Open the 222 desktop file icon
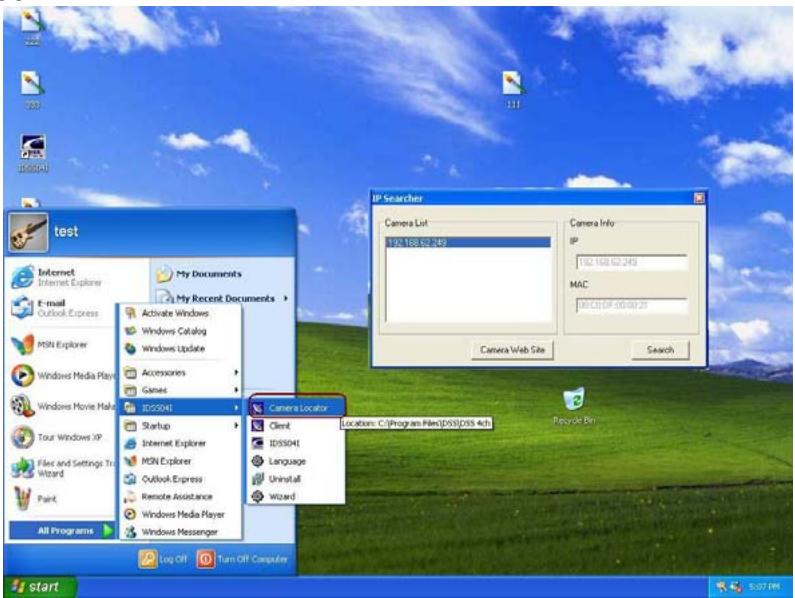This screenshot has height=598, width=795. tap(32, 27)
